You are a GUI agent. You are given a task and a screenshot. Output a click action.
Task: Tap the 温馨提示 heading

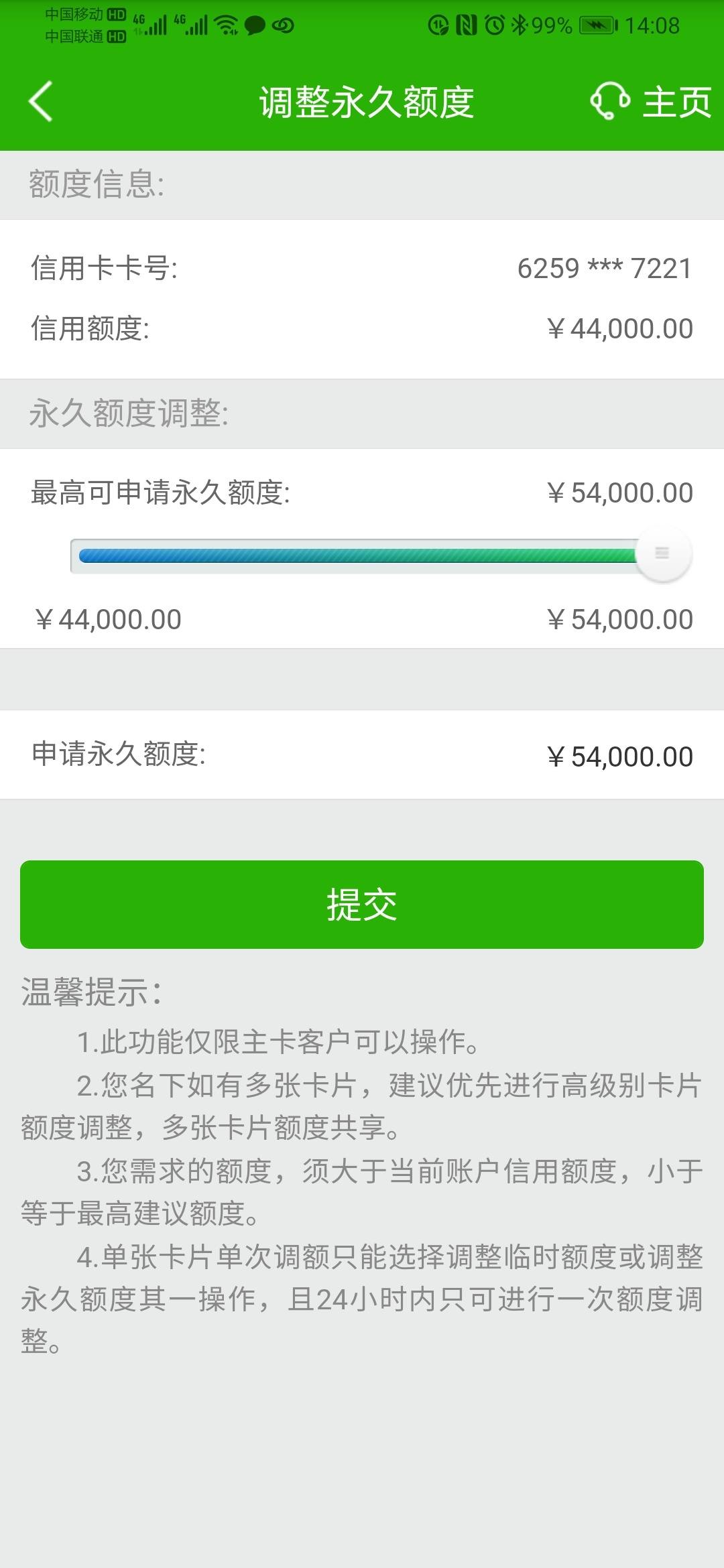[x=92, y=992]
